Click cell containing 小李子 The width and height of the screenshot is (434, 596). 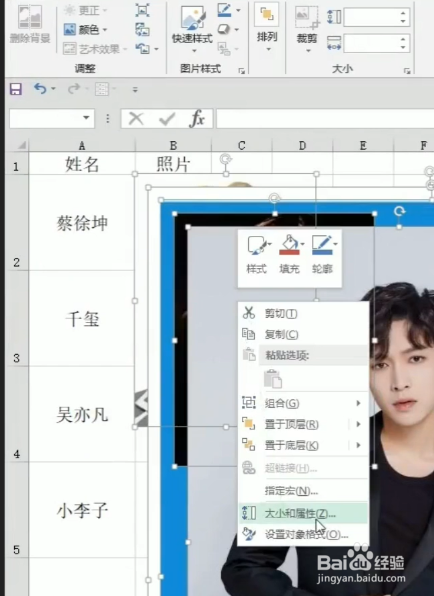[82, 510]
